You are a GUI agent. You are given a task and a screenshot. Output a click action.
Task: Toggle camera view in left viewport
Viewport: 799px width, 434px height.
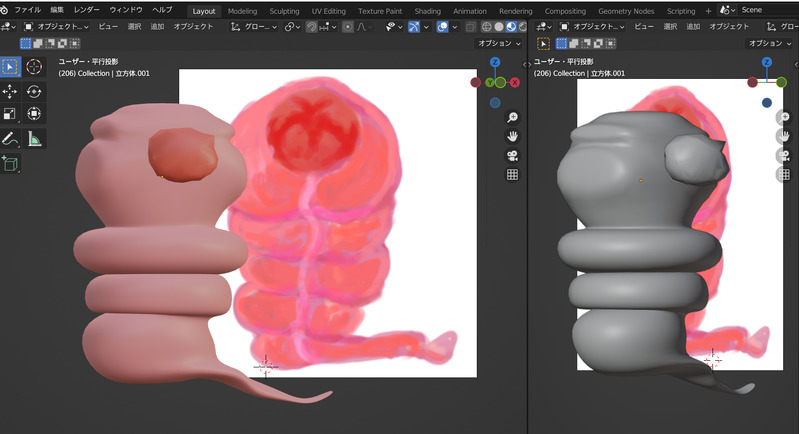(x=512, y=155)
